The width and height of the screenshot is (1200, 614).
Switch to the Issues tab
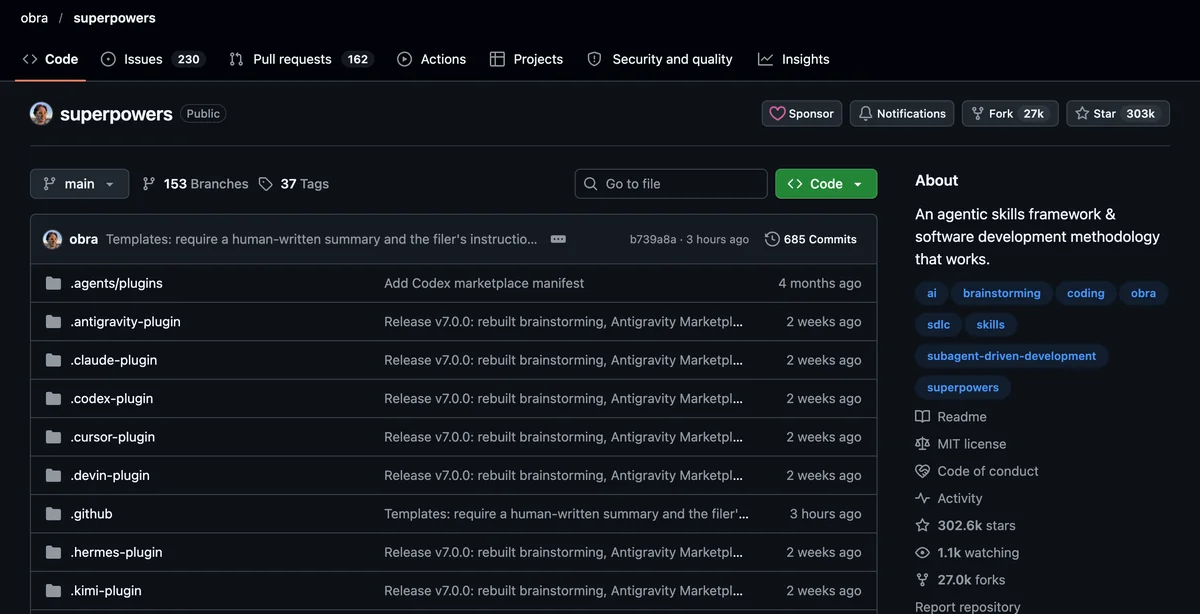(152, 59)
